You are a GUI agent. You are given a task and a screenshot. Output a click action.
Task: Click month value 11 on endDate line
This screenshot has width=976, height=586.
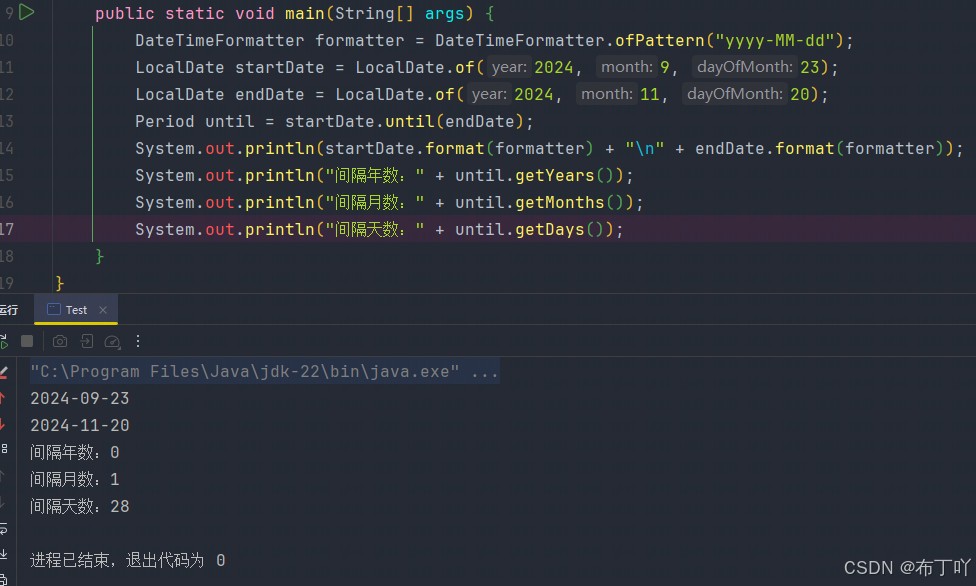pos(649,95)
